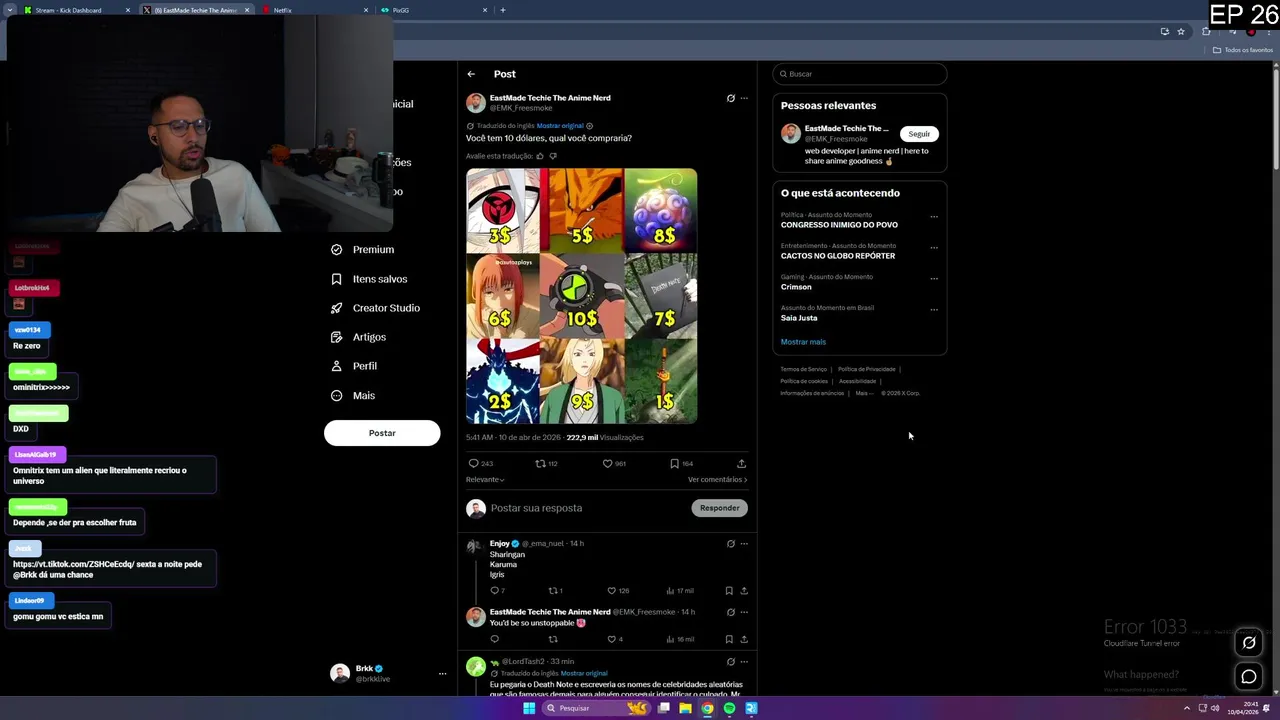Open Itens salvos in the sidebar
Viewport: 1280px width, 720px height.
pyautogui.click(x=369, y=279)
